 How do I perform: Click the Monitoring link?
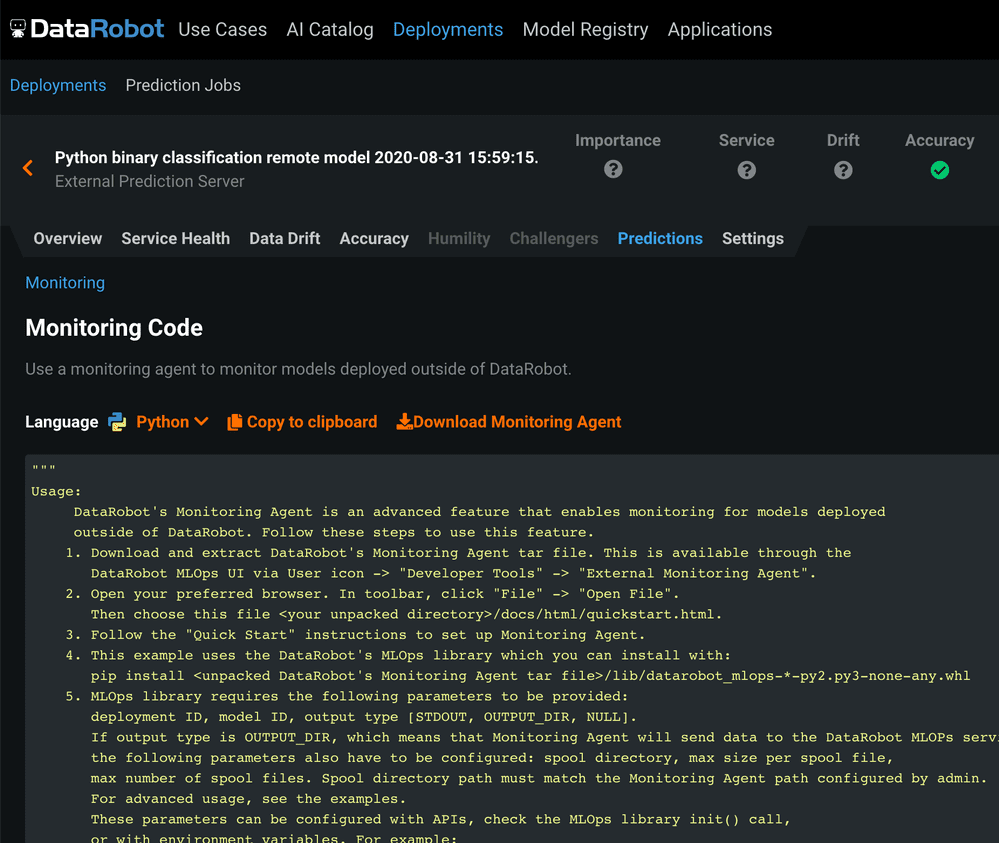tap(65, 283)
